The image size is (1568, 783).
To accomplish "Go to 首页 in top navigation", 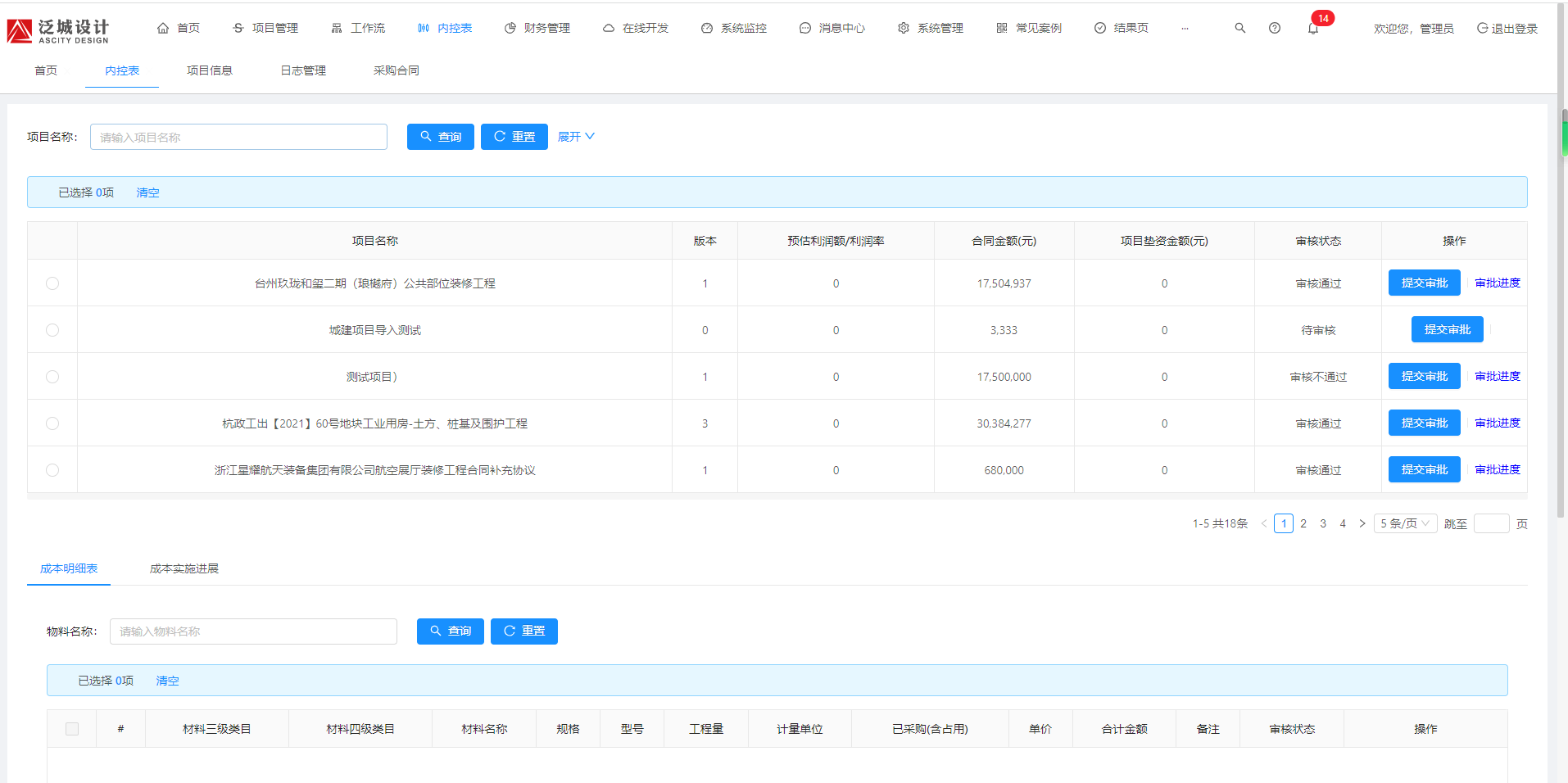I will 179,28.
